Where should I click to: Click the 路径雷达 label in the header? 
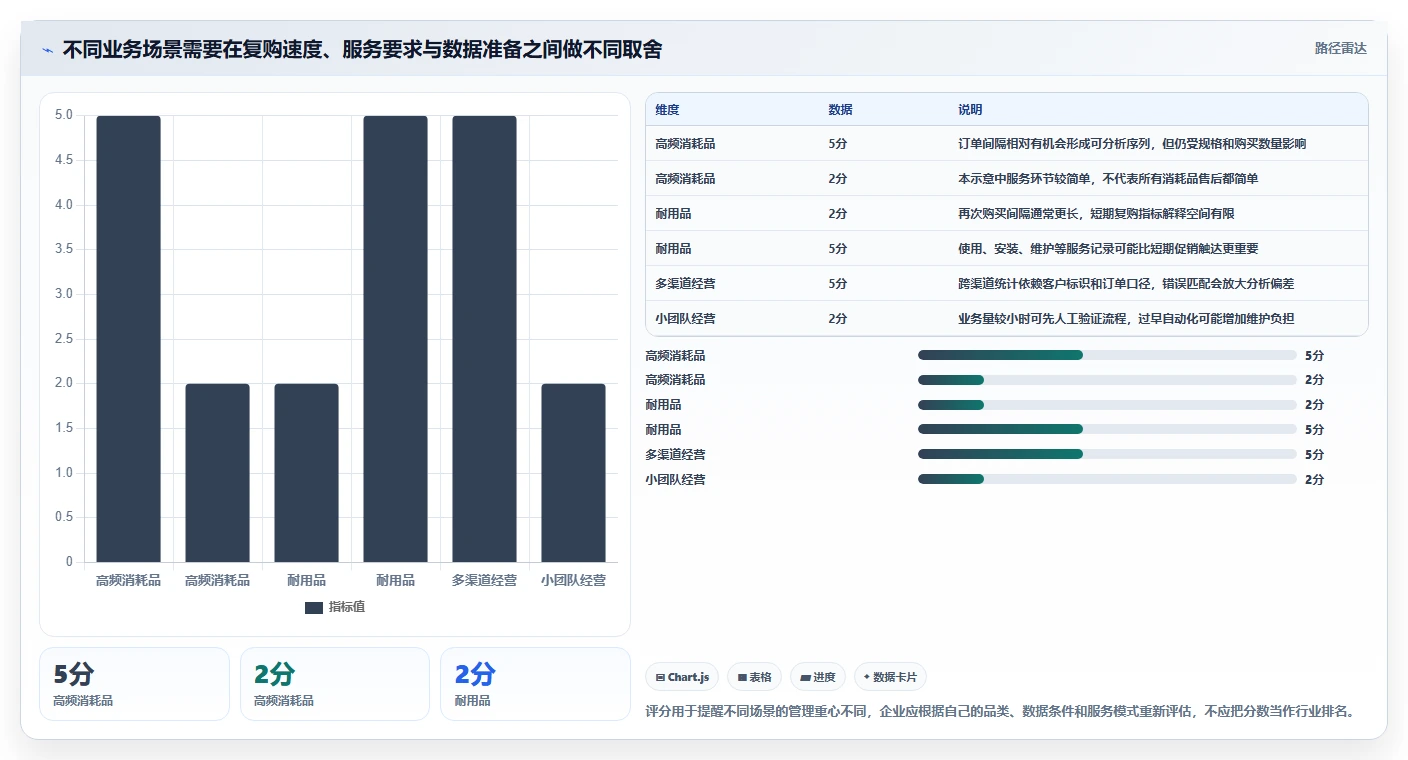1340,48
